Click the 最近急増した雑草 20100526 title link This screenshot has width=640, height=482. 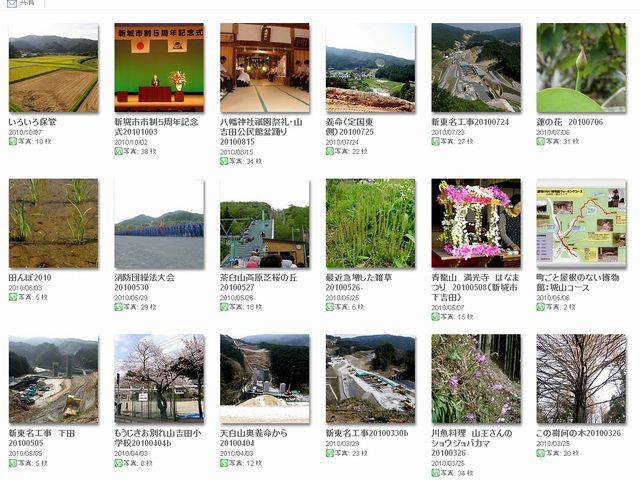(359, 282)
